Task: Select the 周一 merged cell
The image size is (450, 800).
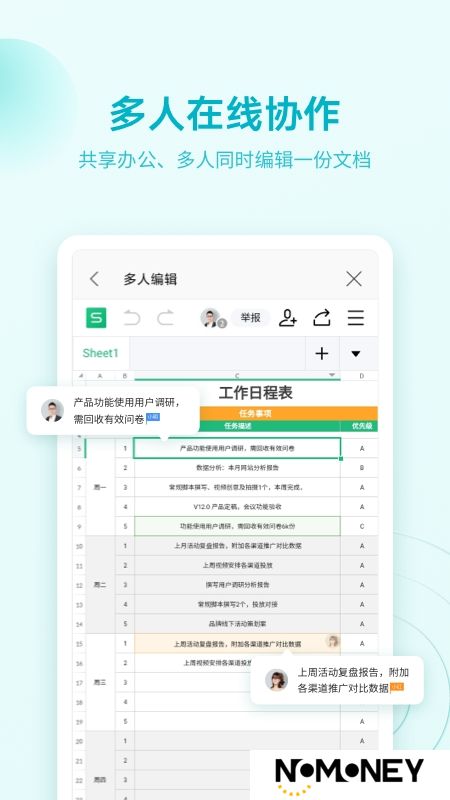Action: (x=100, y=487)
